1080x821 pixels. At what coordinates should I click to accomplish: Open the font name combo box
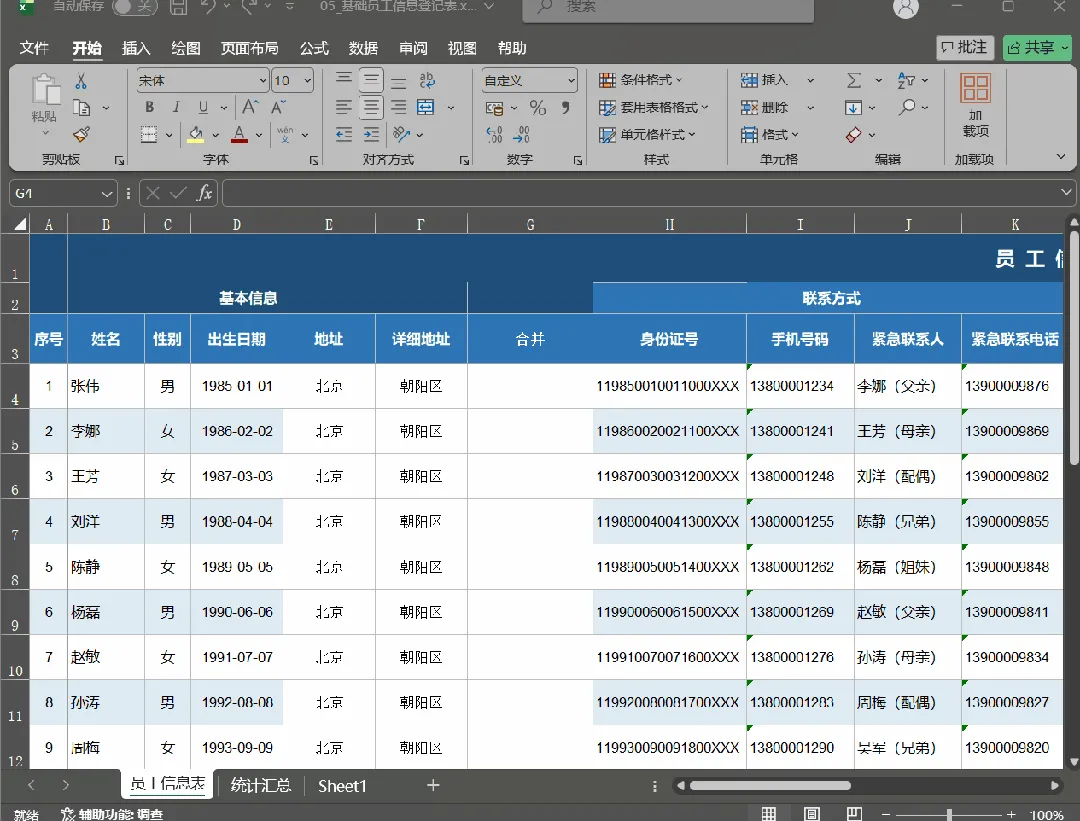[202, 81]
